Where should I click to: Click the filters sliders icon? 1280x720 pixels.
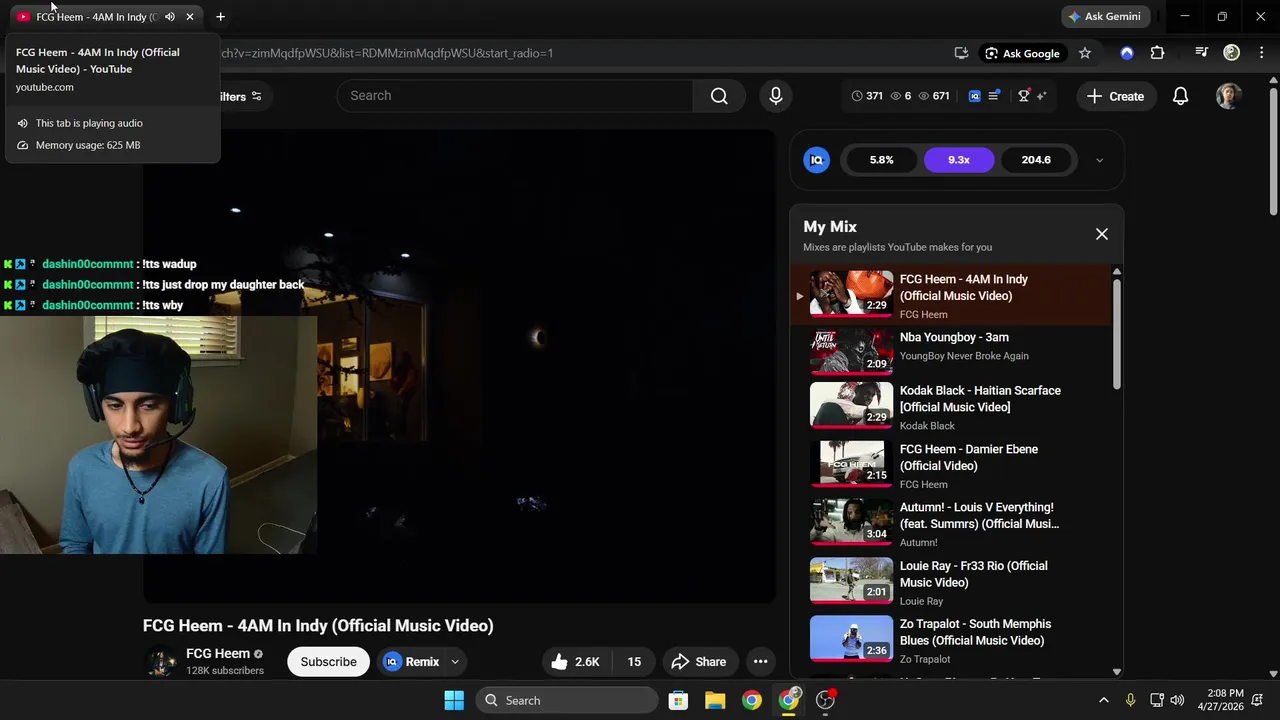257,96
